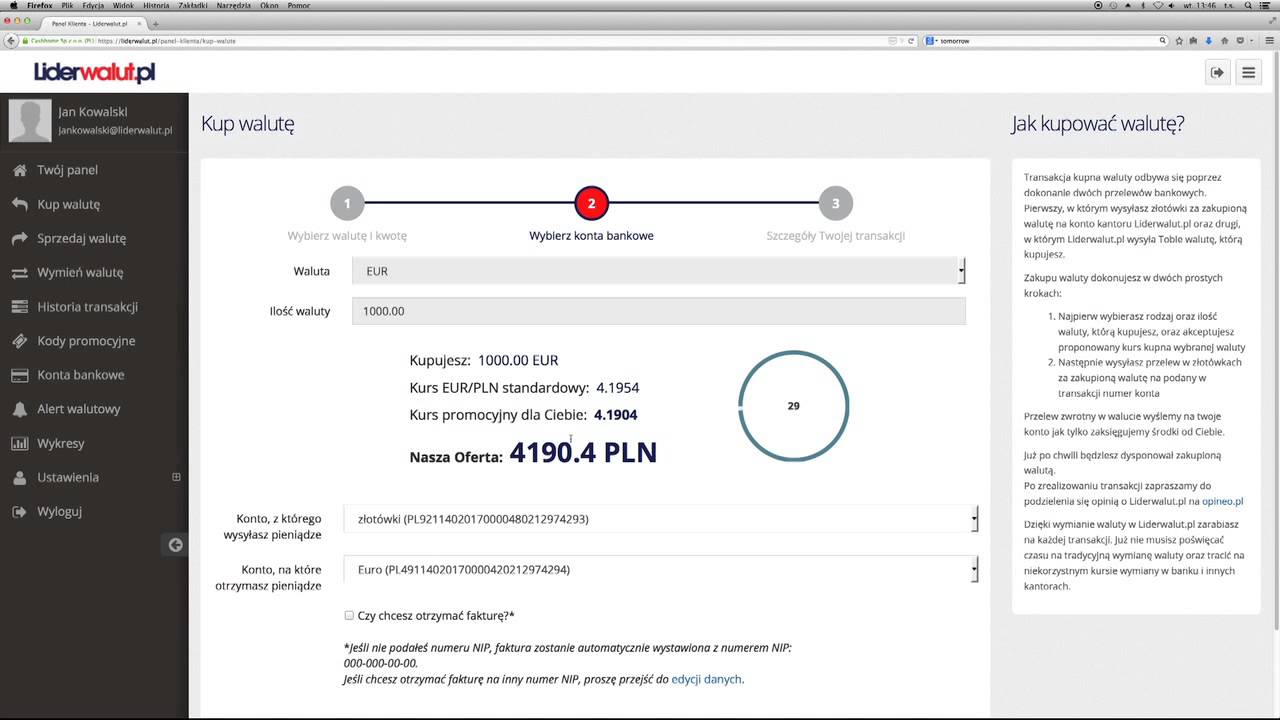Open the Historia menu in menu bar
Viewport: 1280px width, 720px height.
(x=156, y=5)
